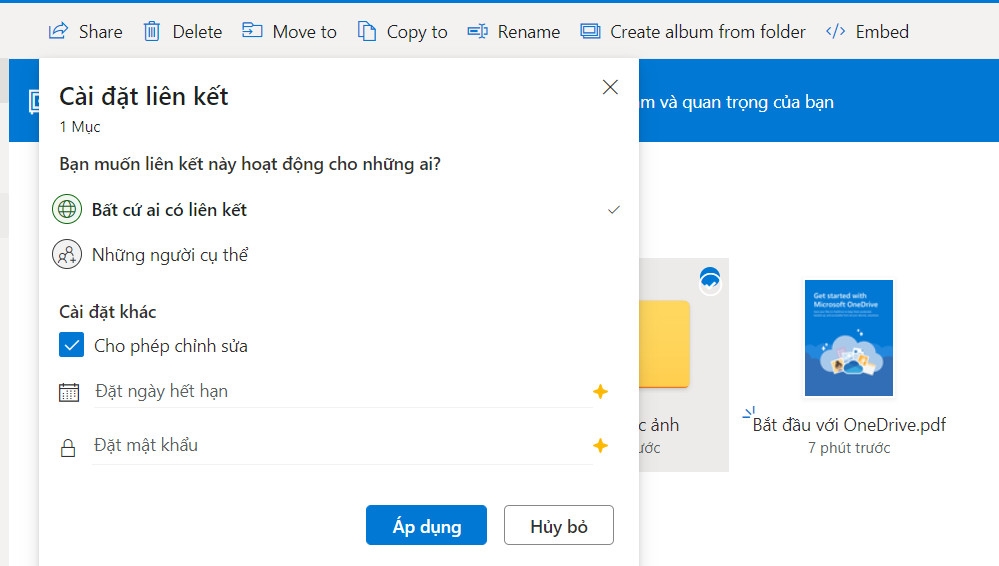Close the Cài đặt liên kết dialog
This screenshot has height=566, width=999.
click(610, 87)
